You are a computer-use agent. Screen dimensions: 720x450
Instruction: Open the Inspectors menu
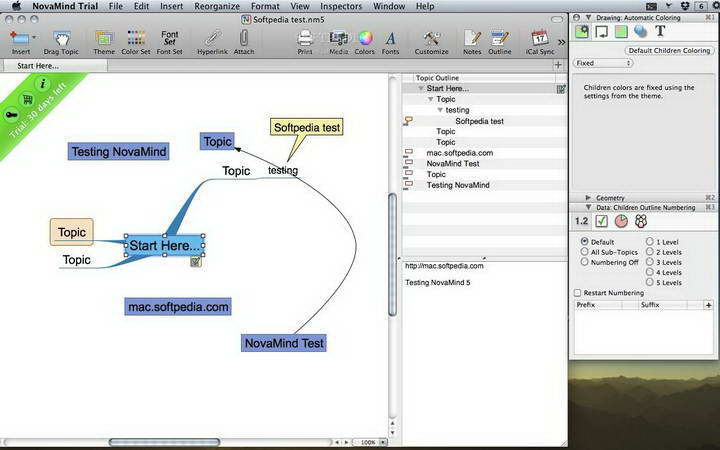click(341, 6)
